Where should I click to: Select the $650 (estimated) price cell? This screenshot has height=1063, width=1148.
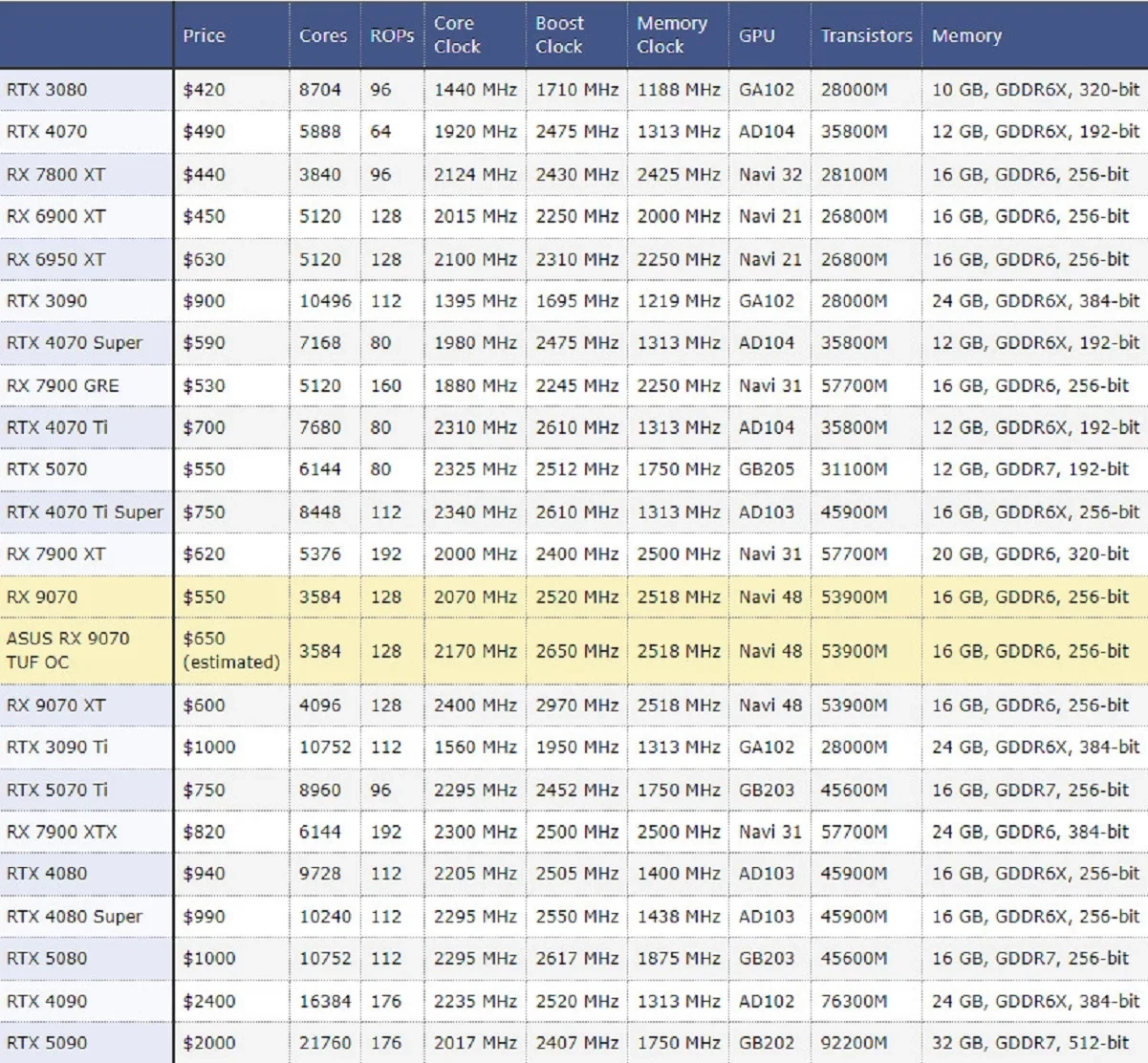click(x=231, y=650)
